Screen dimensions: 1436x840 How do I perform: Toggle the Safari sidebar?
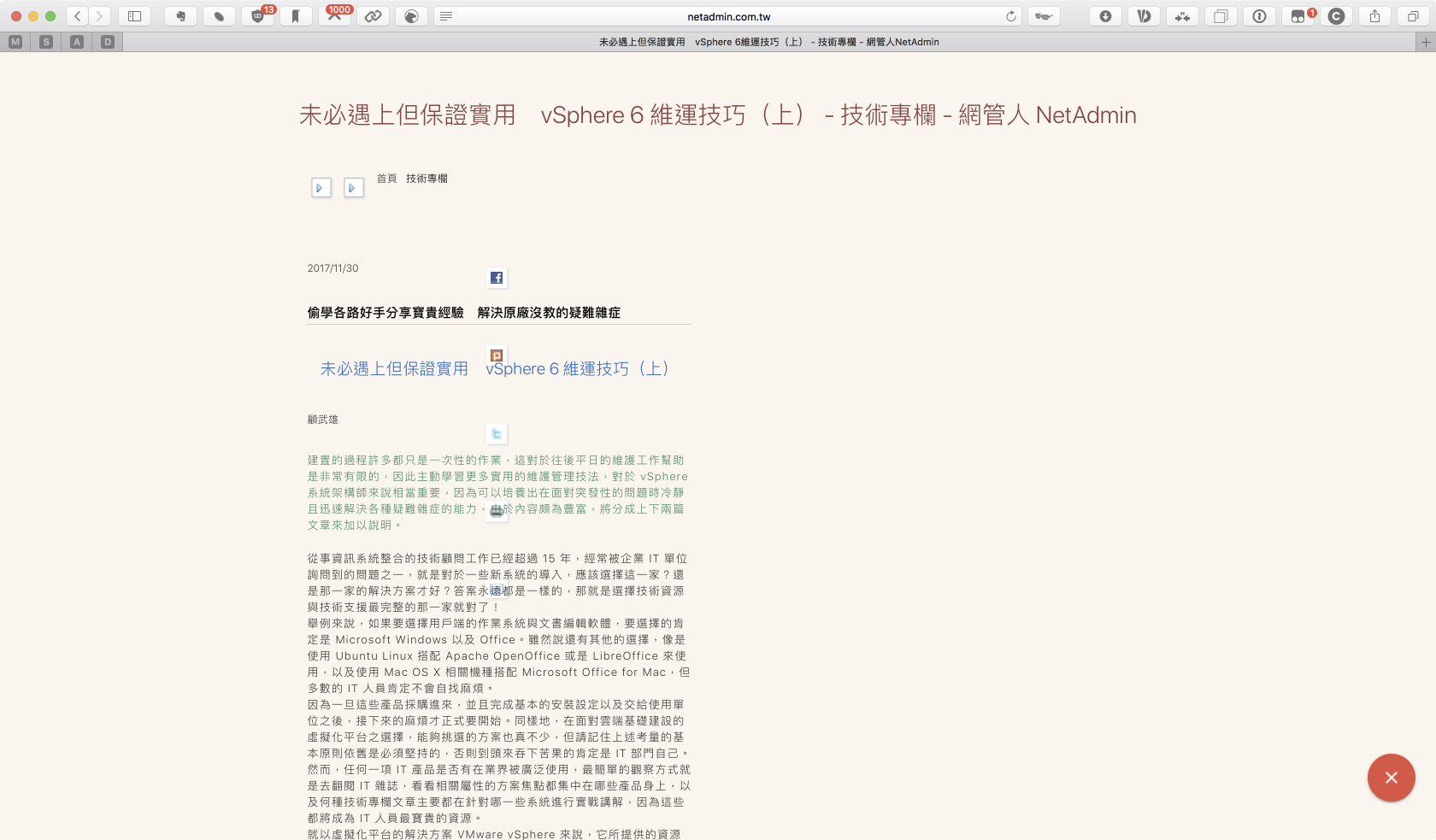click(134, 16)
